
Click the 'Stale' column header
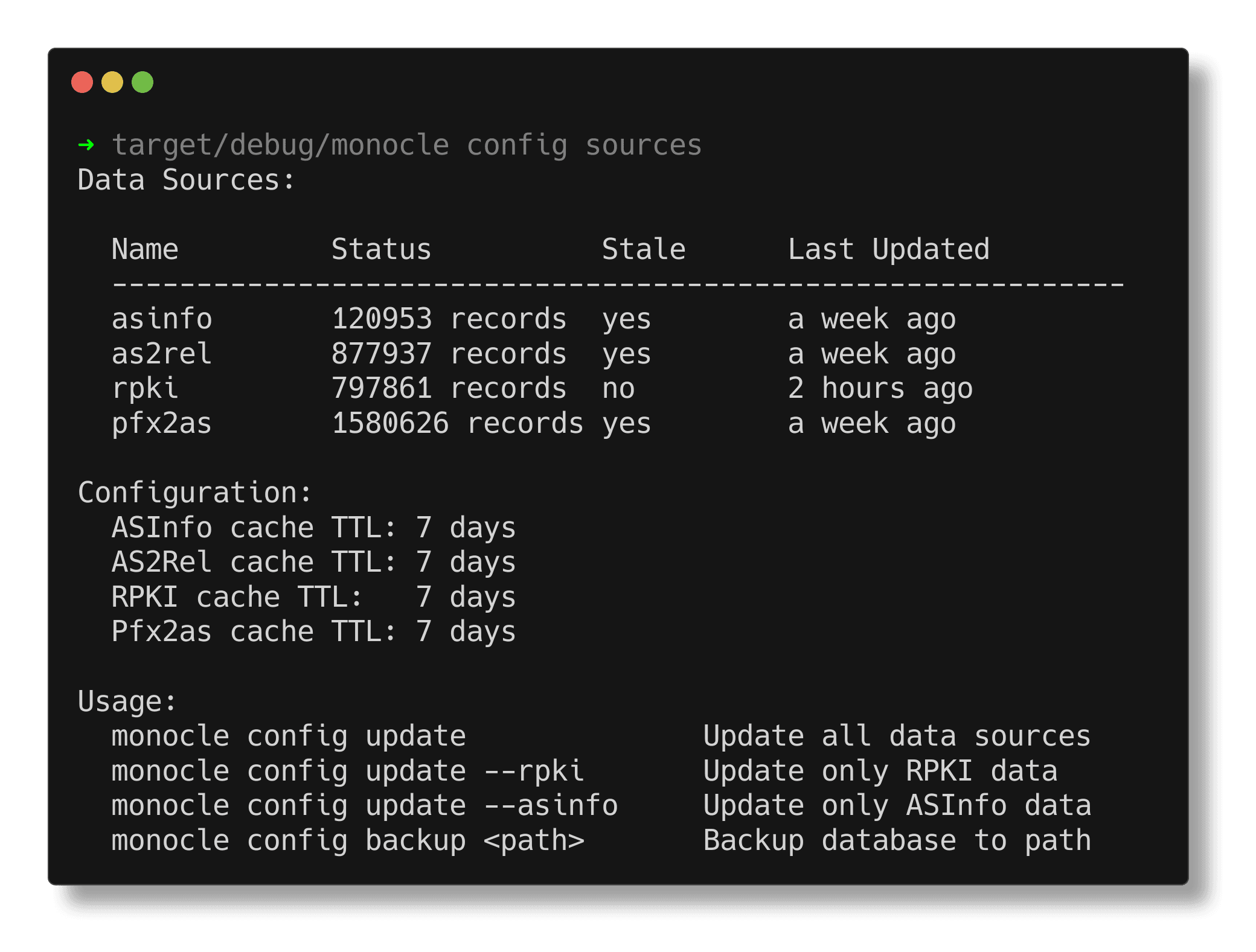pyautogui.click(x=643, y=250)
